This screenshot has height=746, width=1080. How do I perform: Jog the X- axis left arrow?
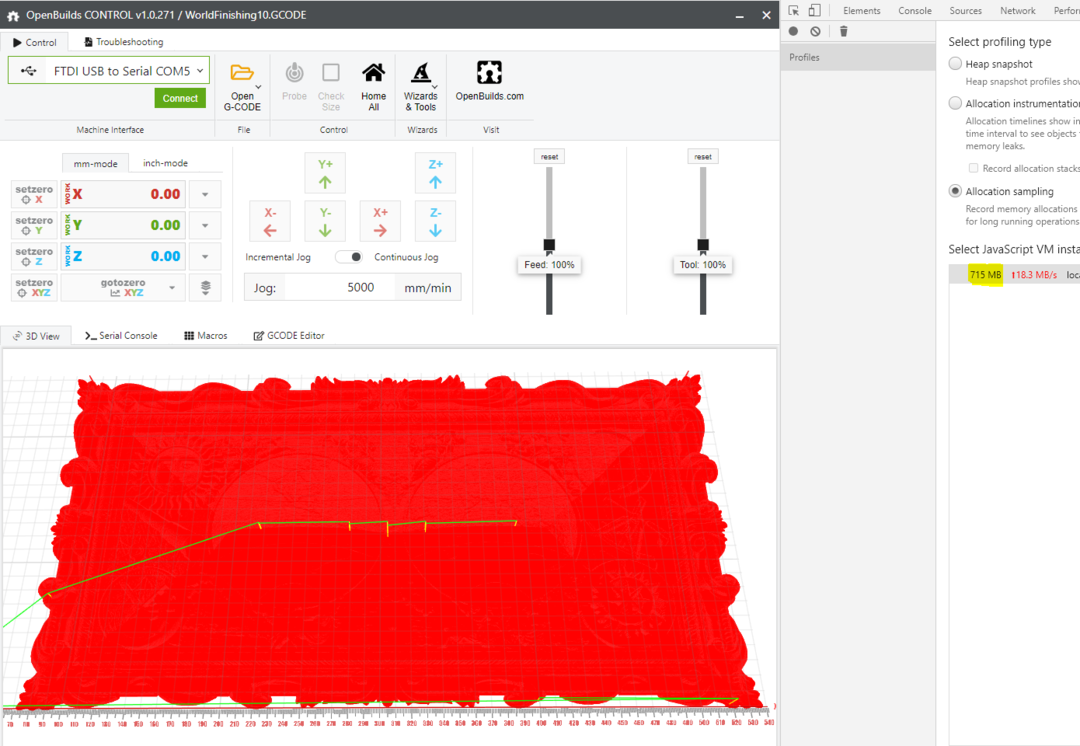270,221
